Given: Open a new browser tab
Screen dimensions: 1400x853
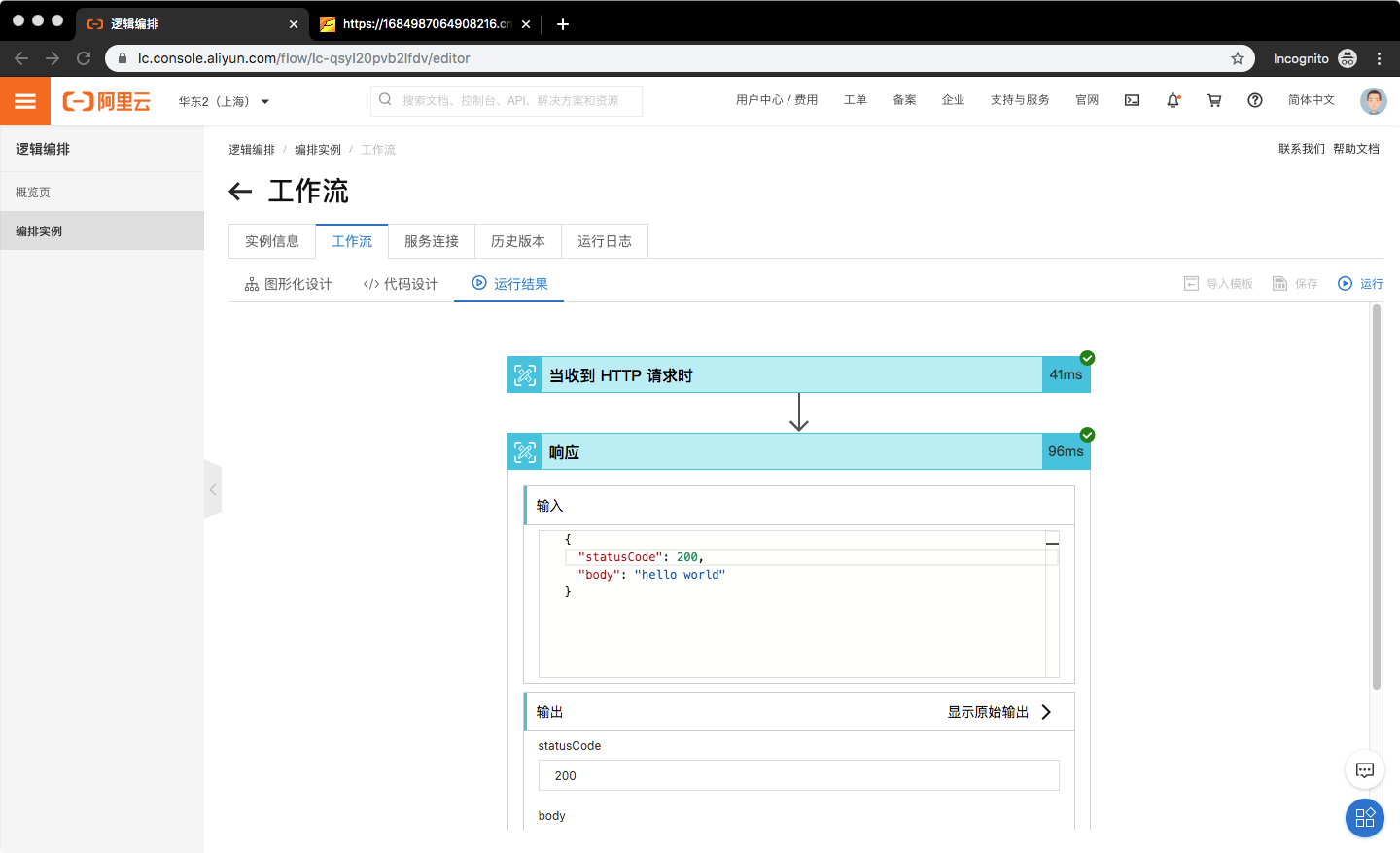Looking at the screenshot, I should (x=563, y=24).
